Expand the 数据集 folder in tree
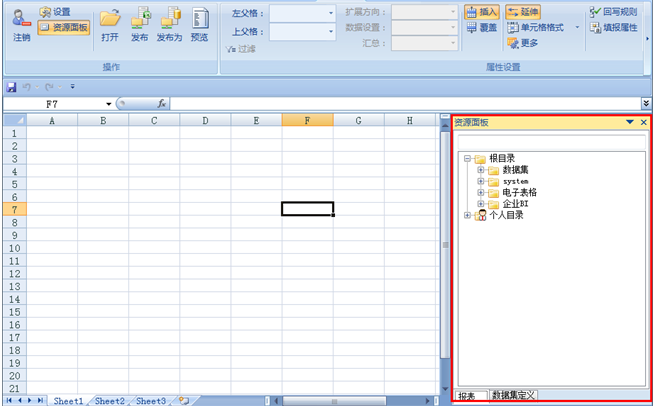 [481, 170]
